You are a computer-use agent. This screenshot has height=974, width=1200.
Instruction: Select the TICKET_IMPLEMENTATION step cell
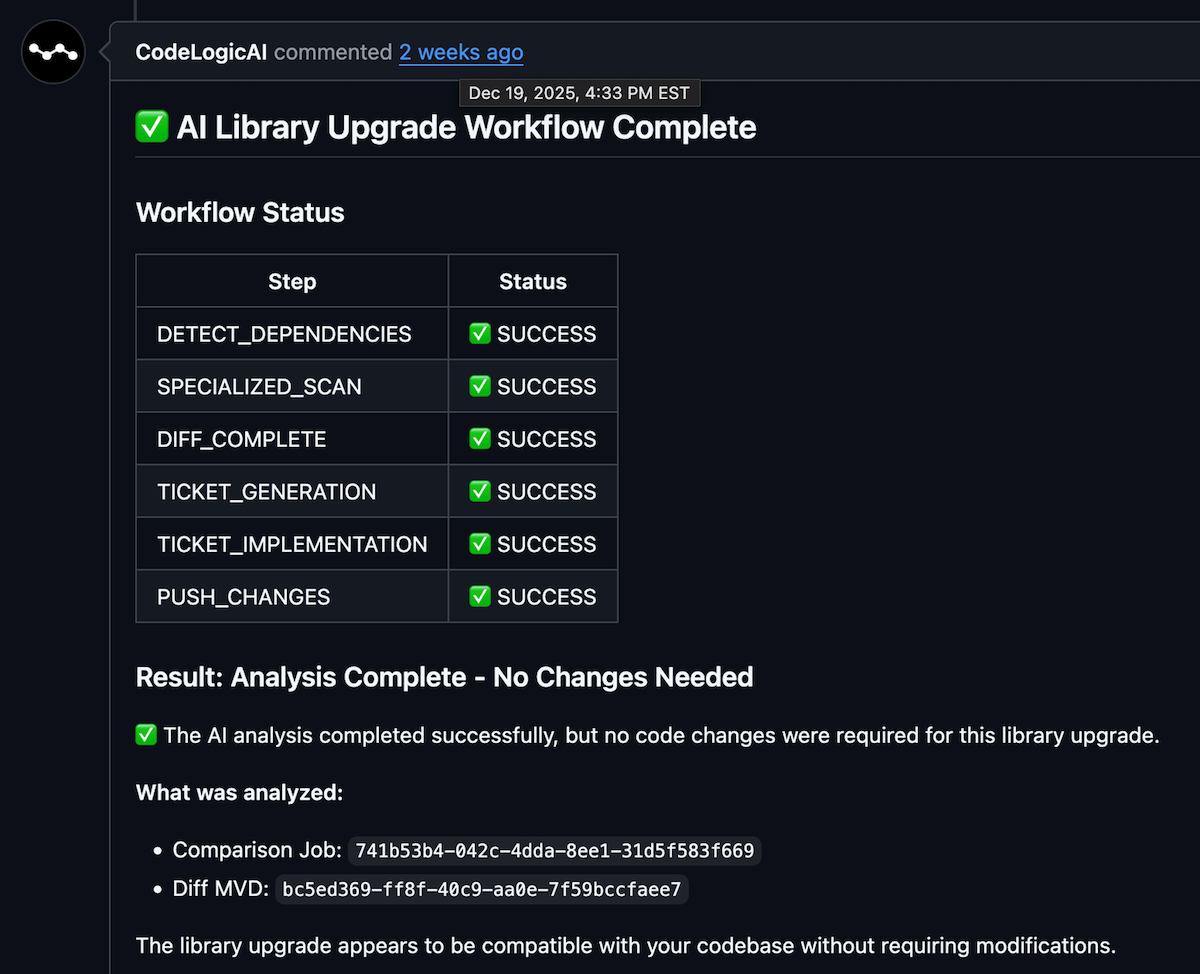tap(292, 544)
